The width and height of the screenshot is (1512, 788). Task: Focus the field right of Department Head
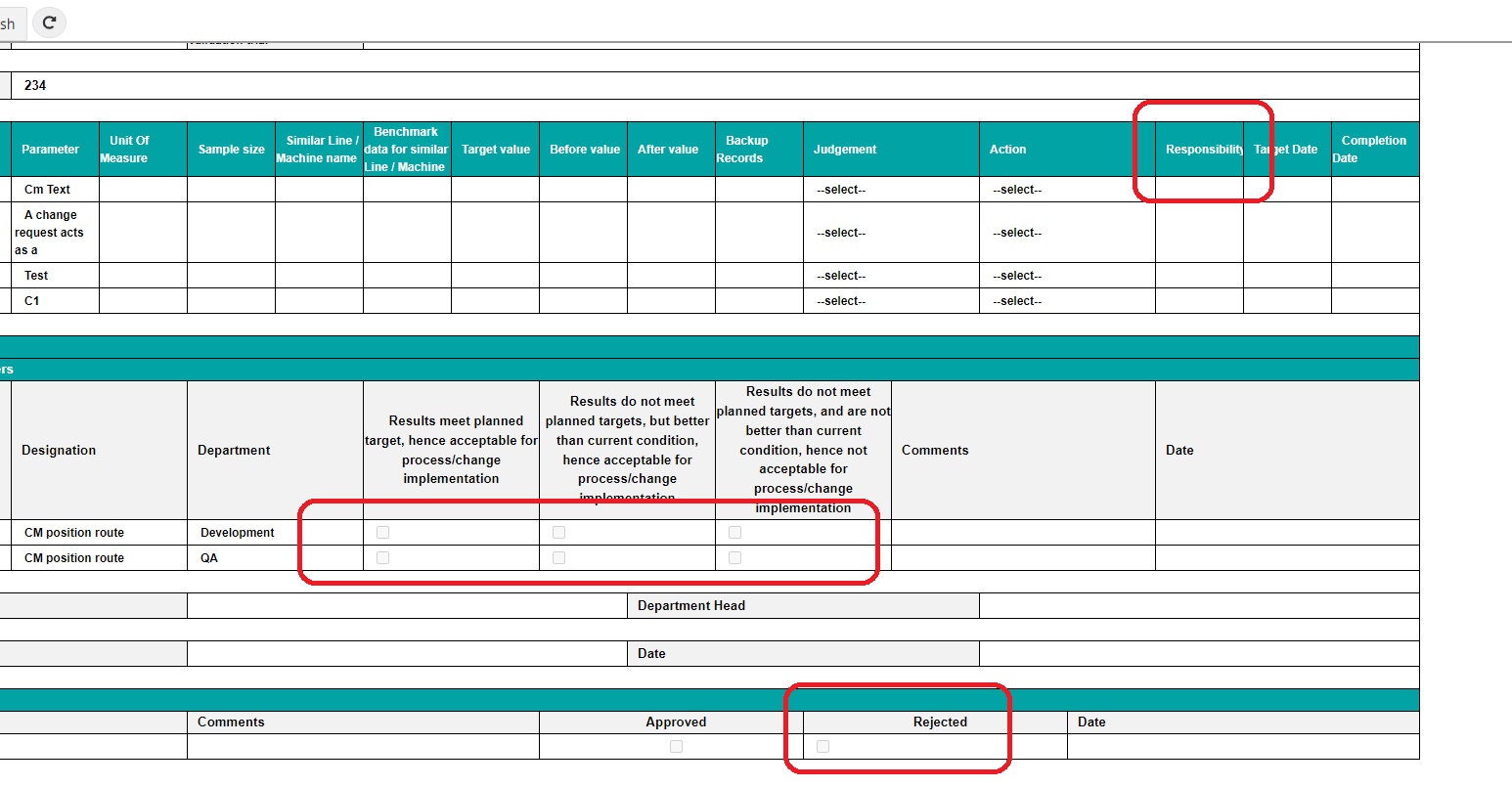click(x=1199, y=606)
